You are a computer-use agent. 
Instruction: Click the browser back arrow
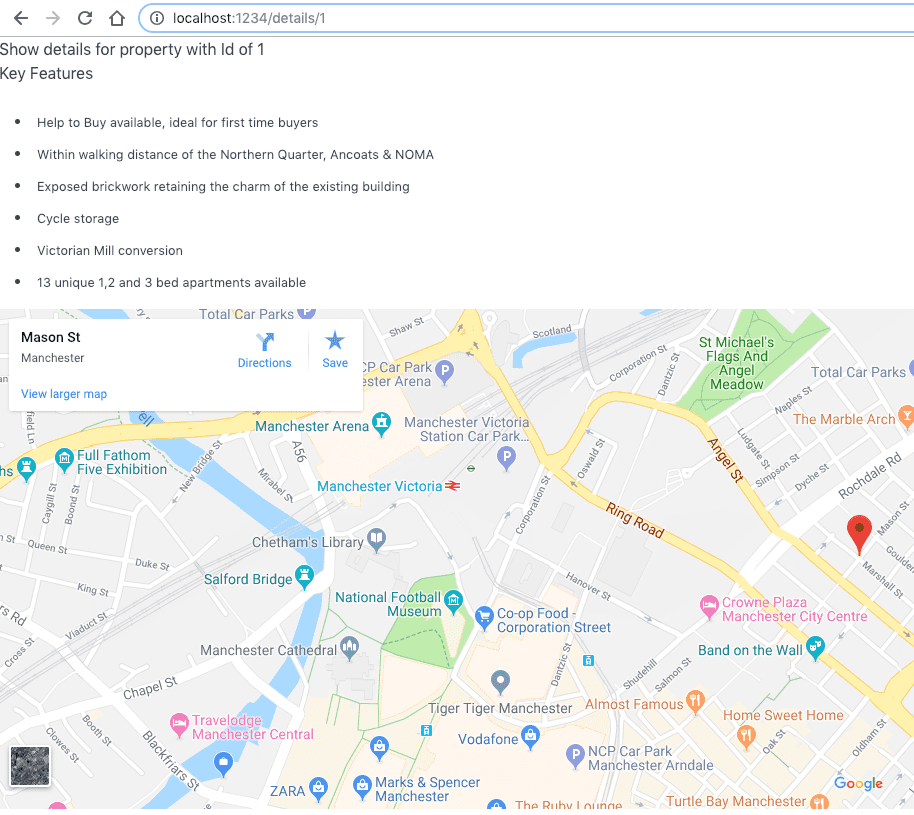pos(21,18)
